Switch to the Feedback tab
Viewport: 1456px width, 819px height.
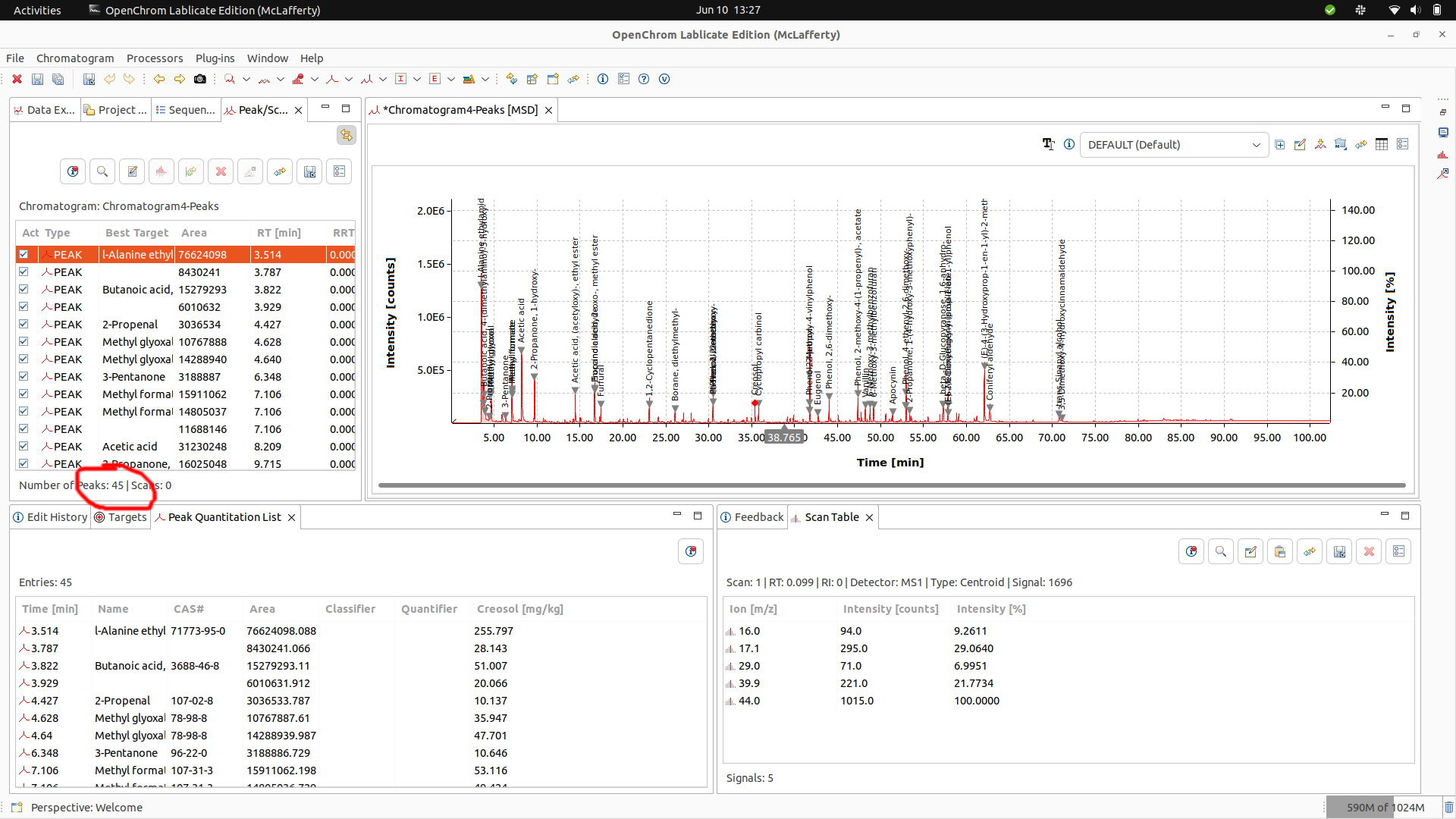coord(752,517)
